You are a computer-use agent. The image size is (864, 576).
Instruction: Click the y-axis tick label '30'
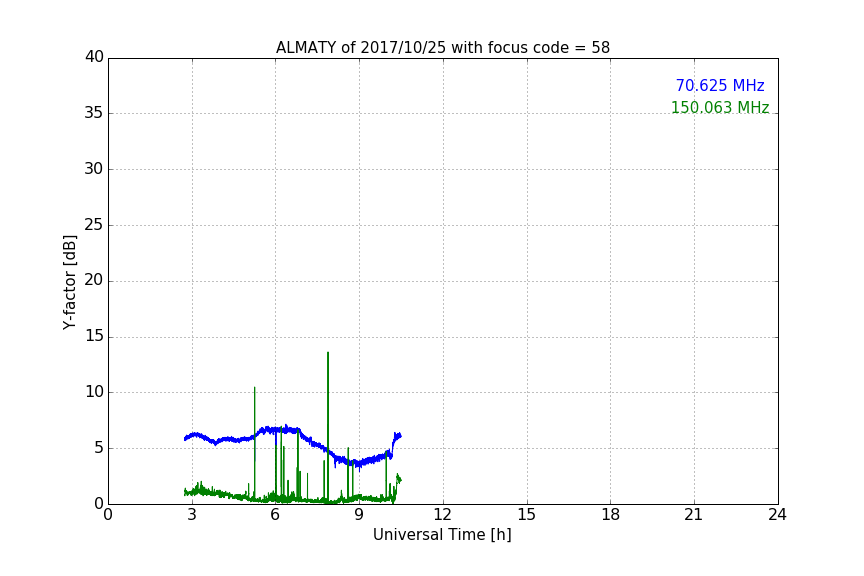(x=94, y=169)
